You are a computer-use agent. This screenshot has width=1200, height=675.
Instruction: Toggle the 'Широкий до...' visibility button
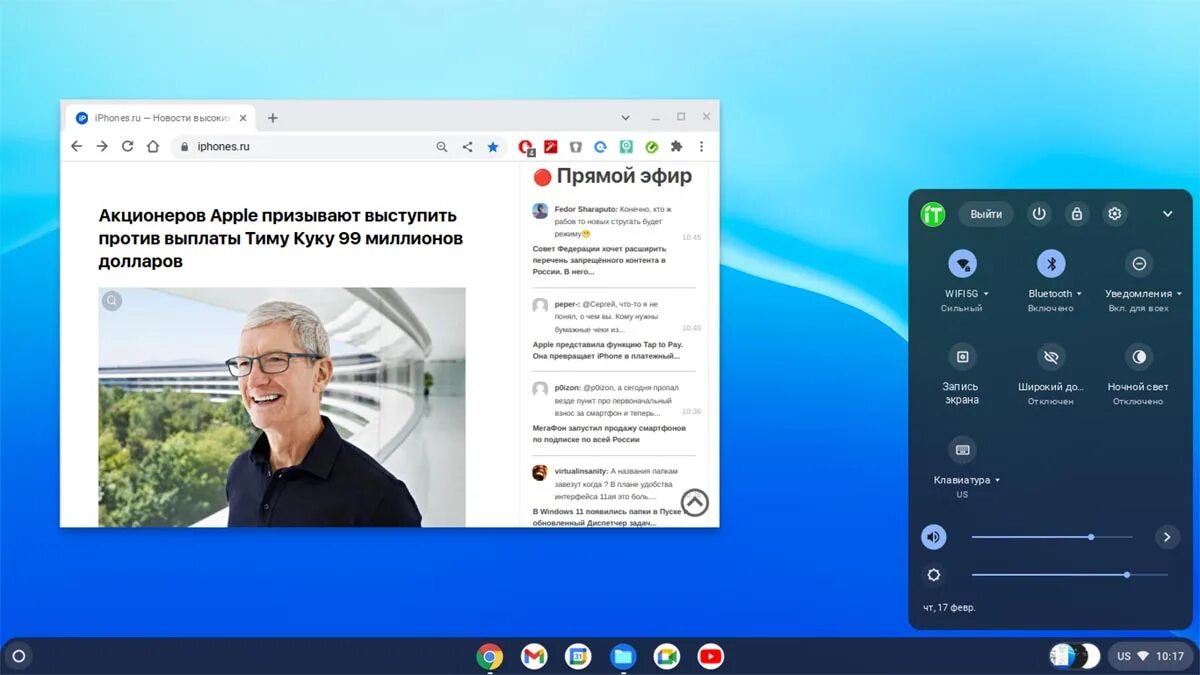1051,357
